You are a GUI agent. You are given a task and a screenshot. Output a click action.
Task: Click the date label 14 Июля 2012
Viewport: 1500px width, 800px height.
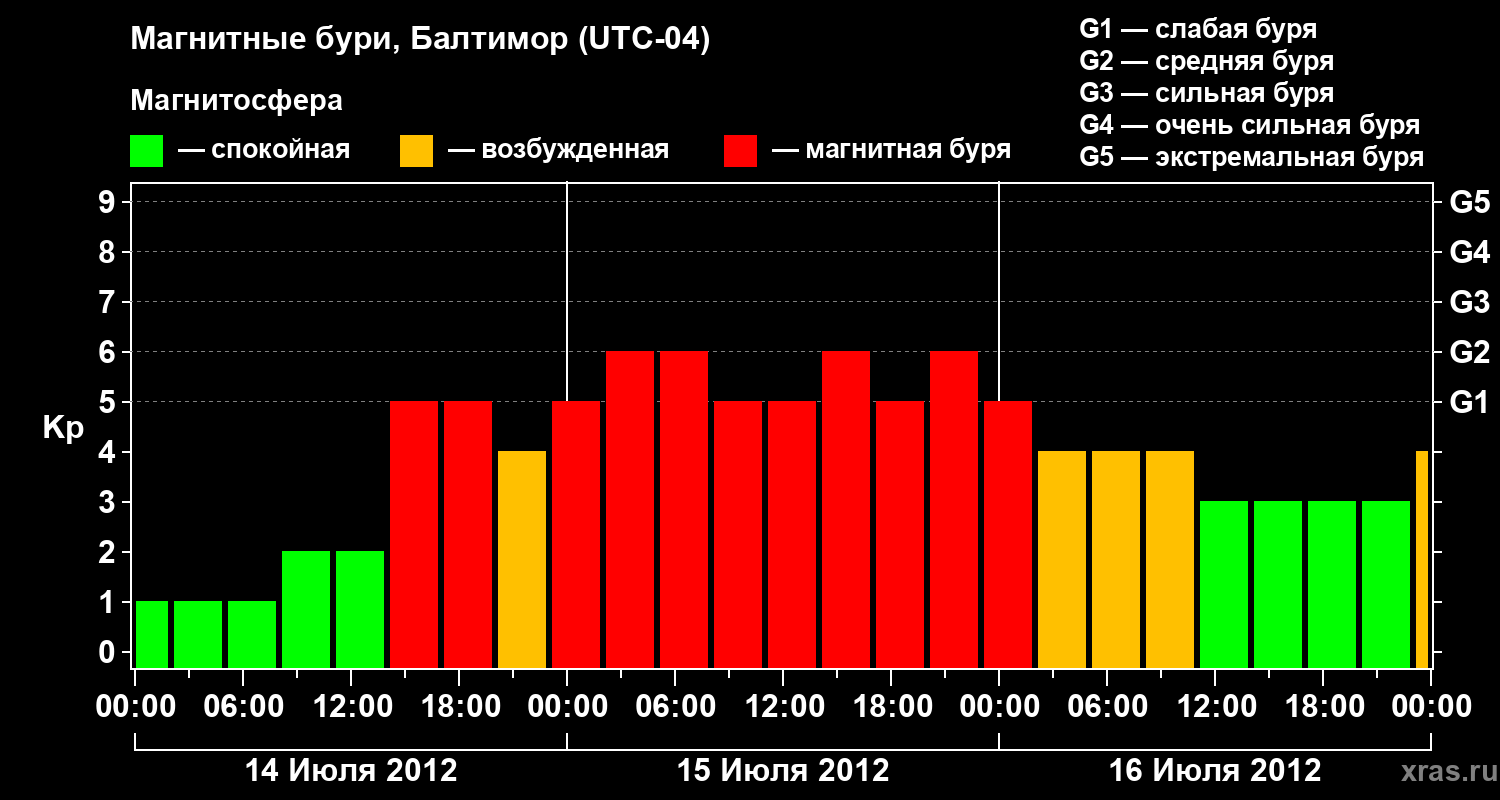pyautogui.click(x=351, y=771)
